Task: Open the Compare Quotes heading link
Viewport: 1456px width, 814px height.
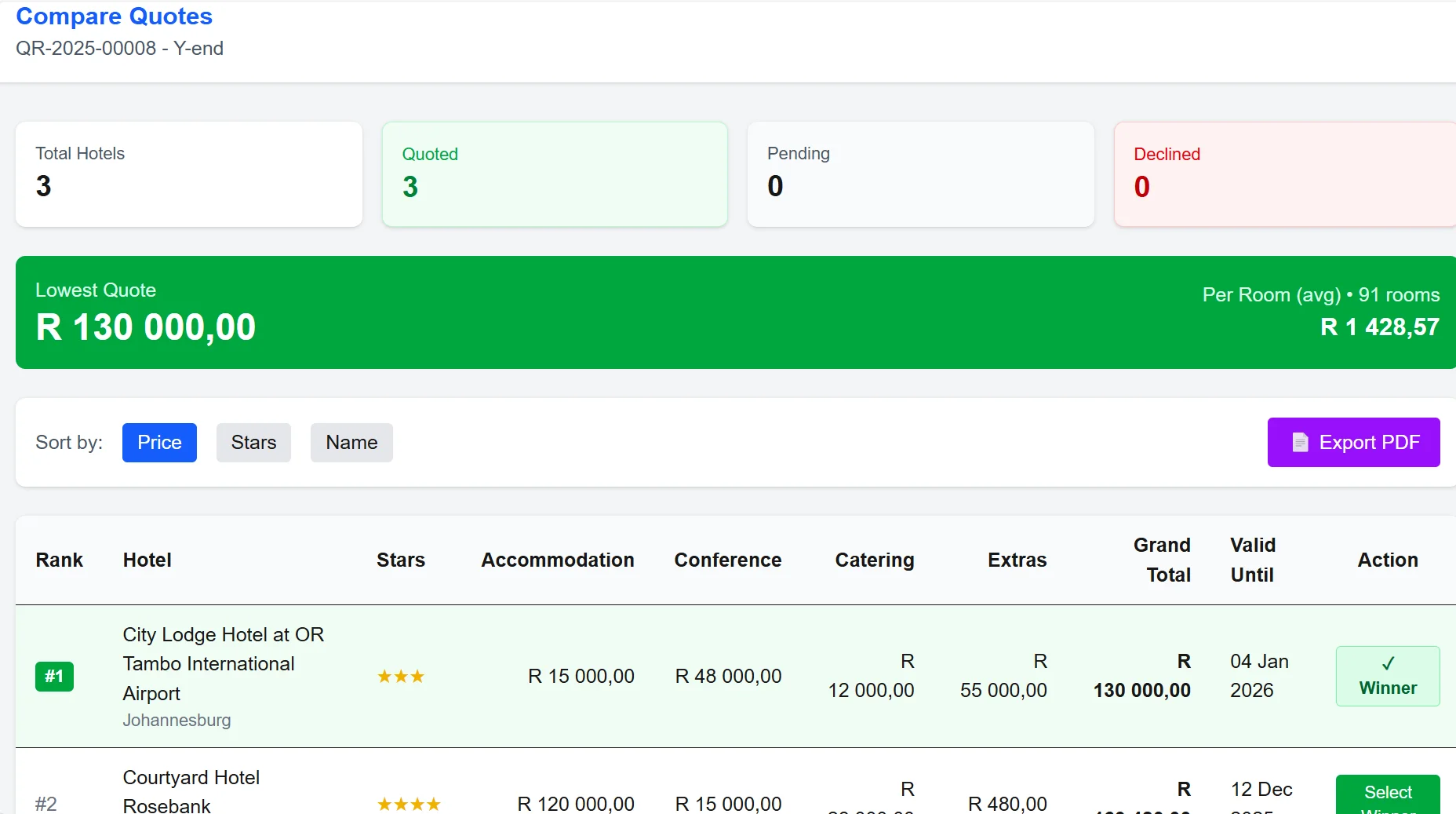Action: (115, 16)
